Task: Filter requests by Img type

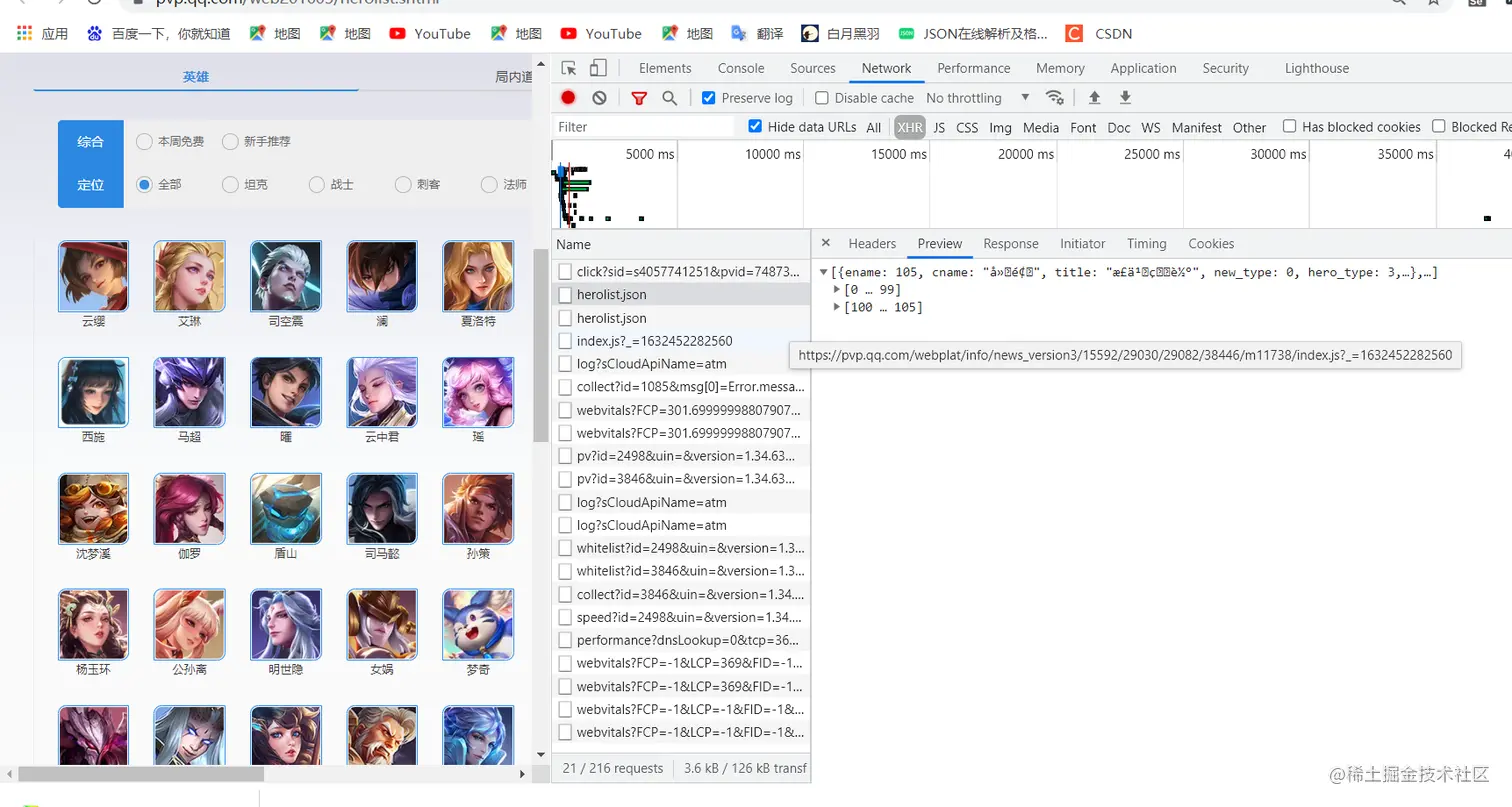Action: [x=1000, y=127]
